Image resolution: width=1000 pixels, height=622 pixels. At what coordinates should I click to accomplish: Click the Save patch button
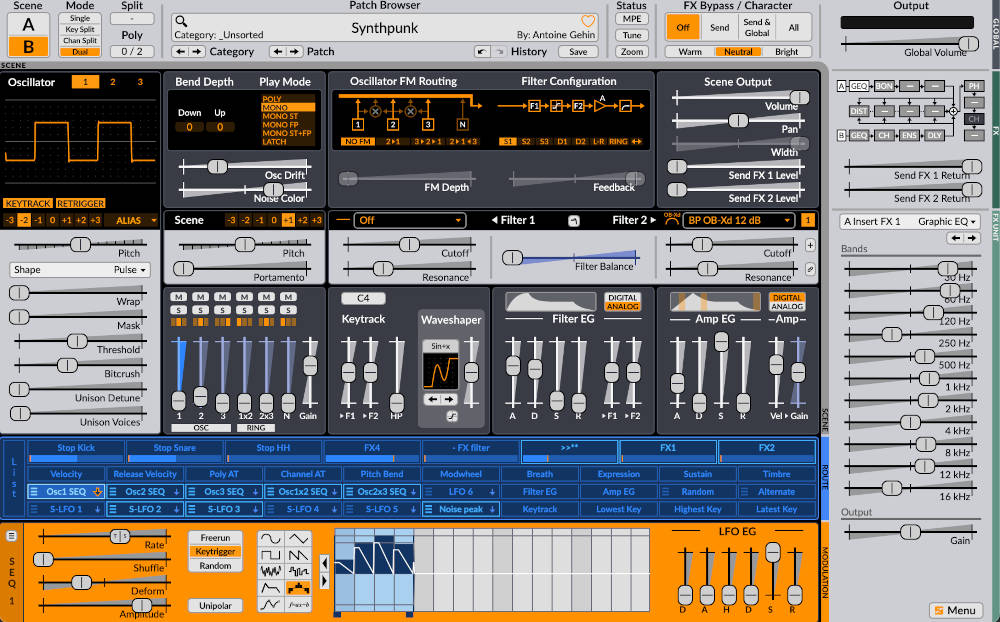point(578,52)
